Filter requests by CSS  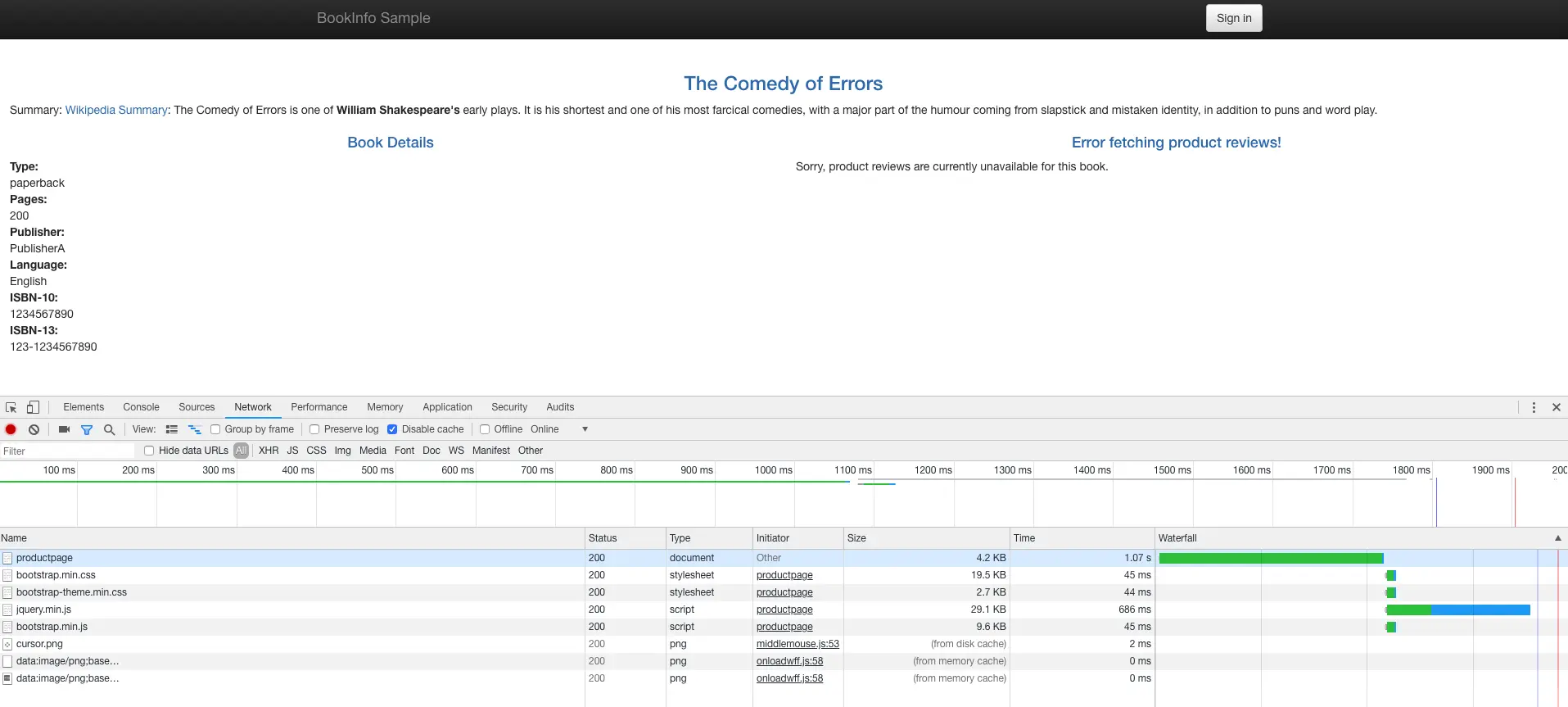(316, 451)
